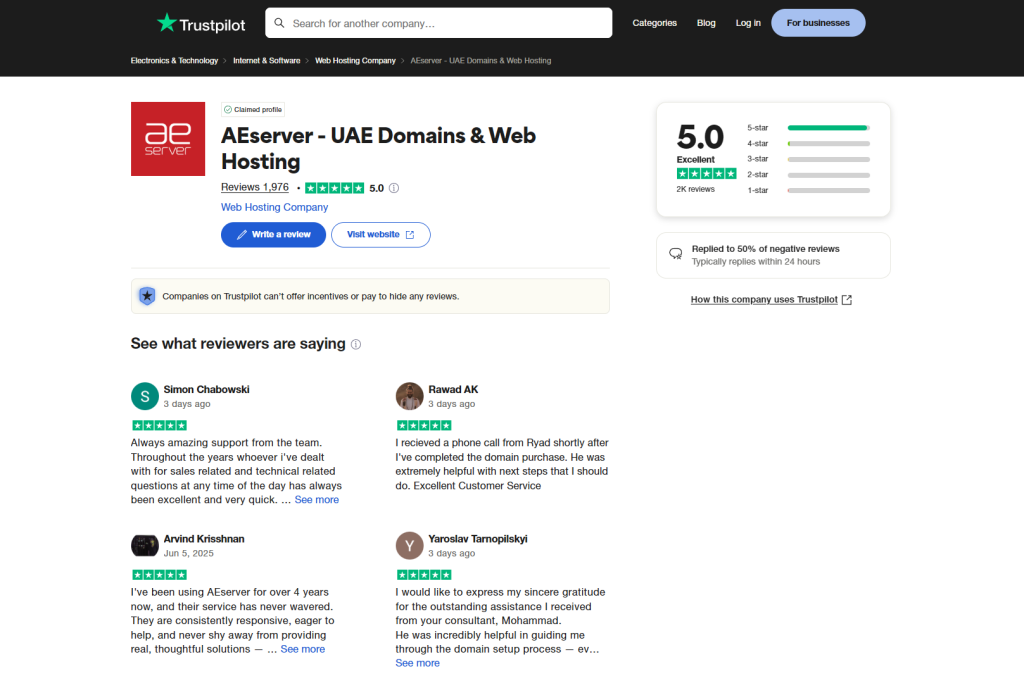Open Yaroslav Tarnopilskyi's brown Y avatar

(x=409, y=545)
